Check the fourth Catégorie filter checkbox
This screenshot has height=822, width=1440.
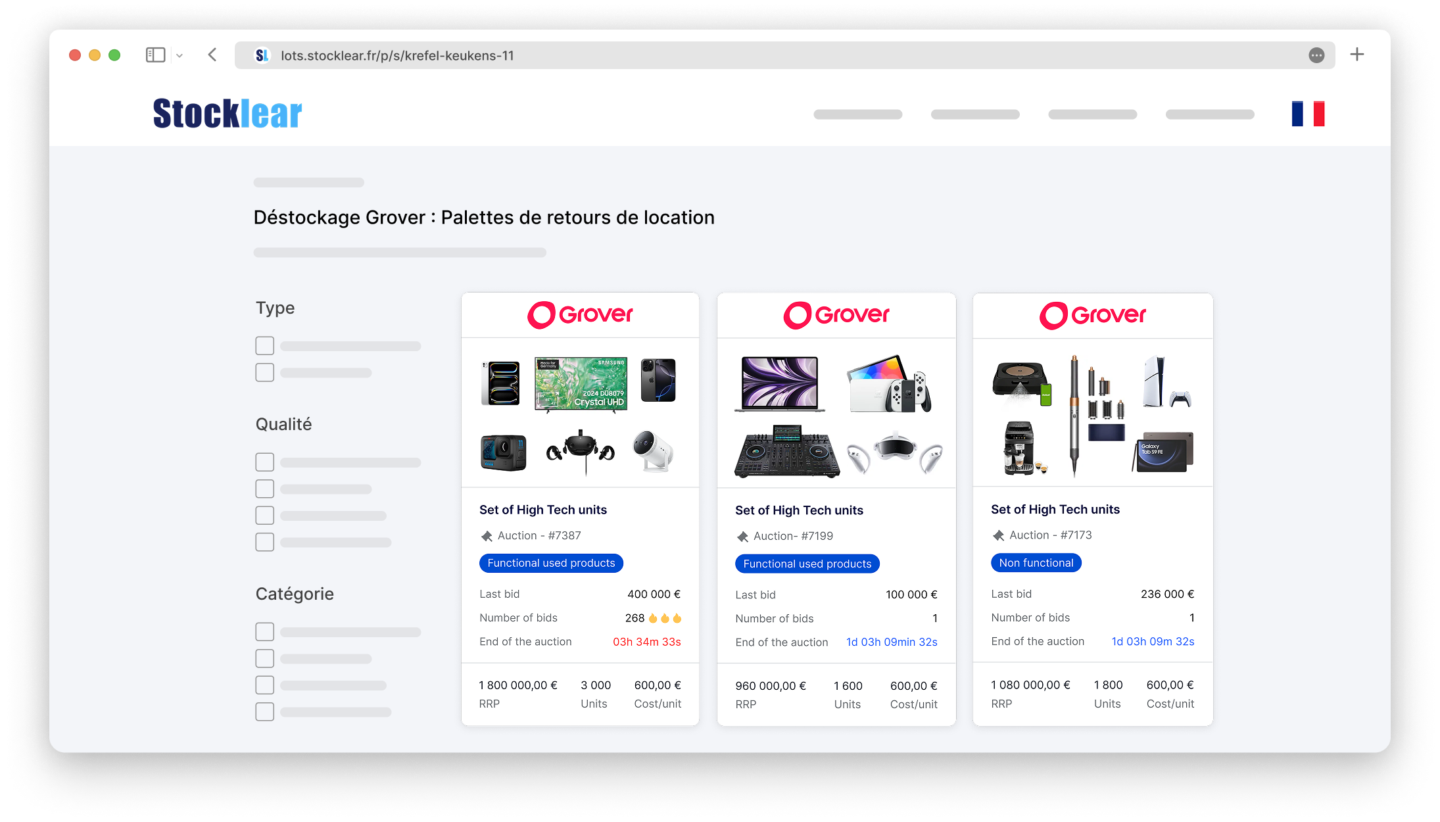pos(264,712)
